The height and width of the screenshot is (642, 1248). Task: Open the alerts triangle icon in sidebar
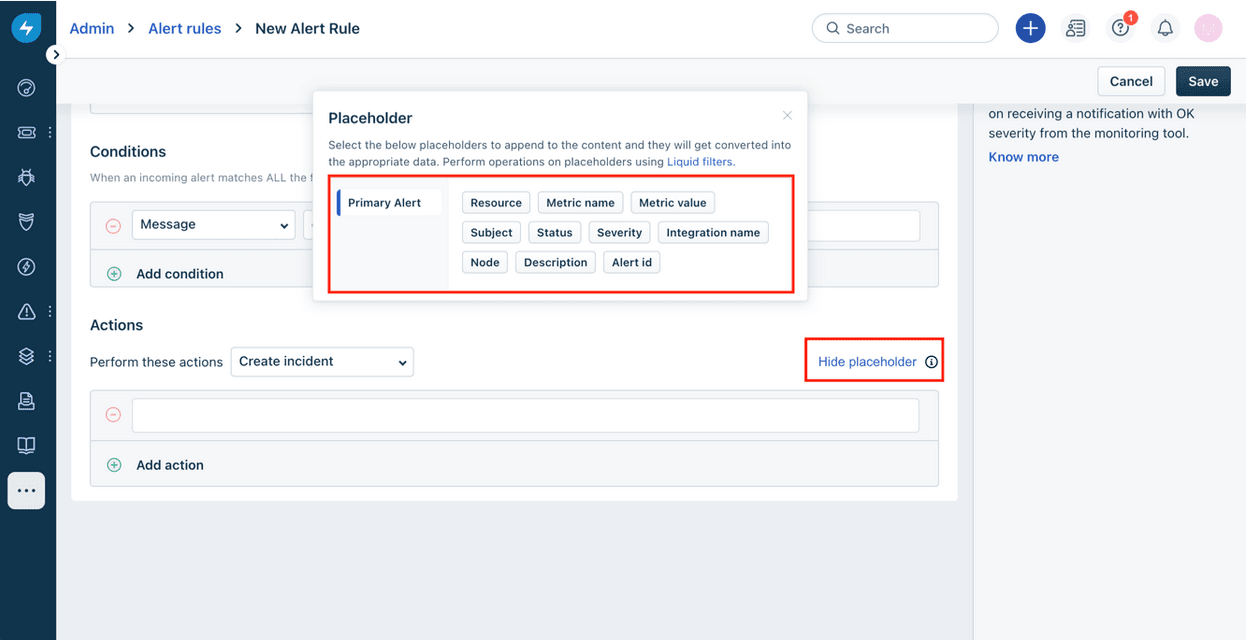27,312
